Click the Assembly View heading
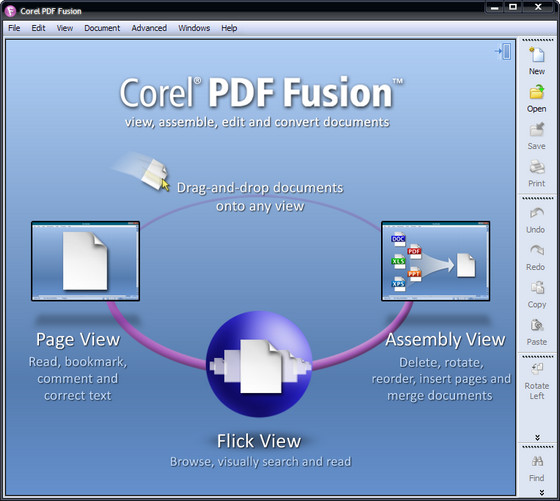This screenshot has width=560, height=501. coord(445,340)
